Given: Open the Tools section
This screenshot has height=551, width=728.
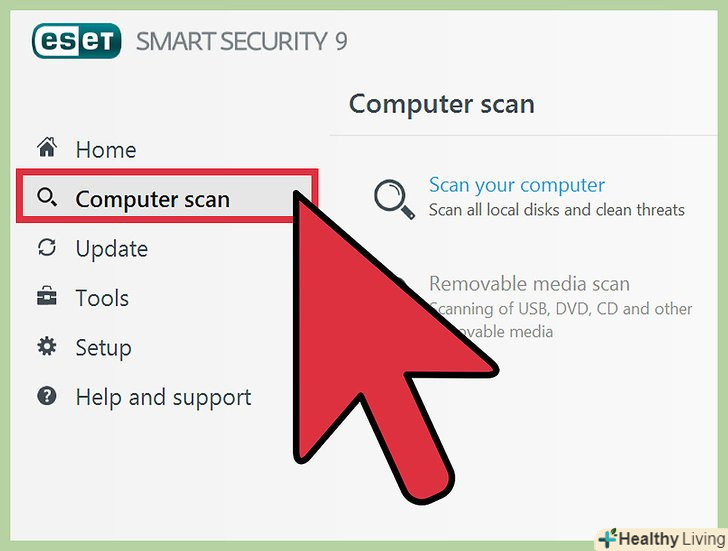Looking at the screenshot, I should point(102,298).
